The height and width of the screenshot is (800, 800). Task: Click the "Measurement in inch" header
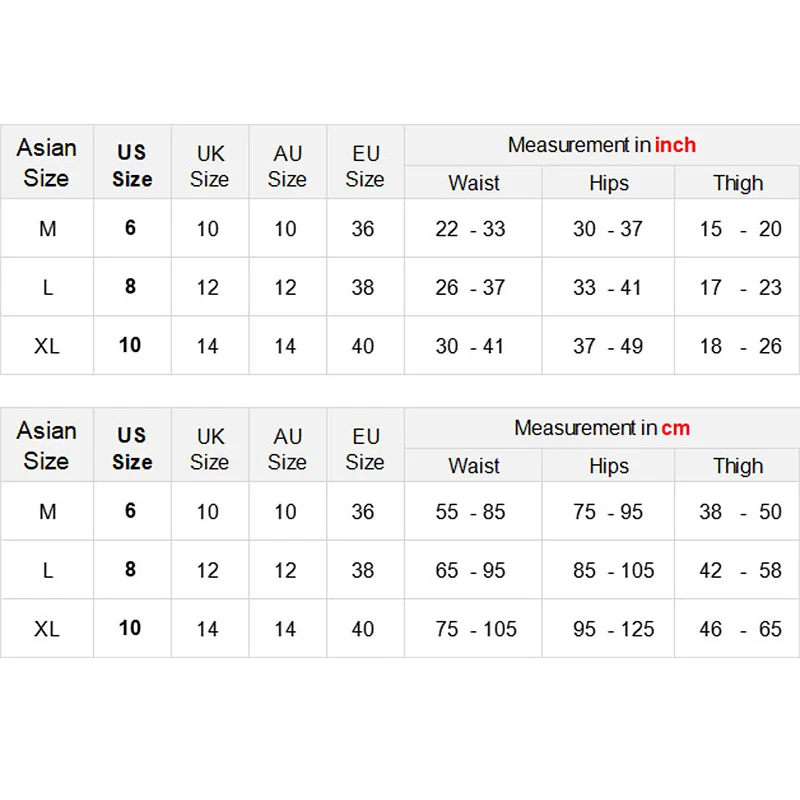(x=601, y=145)
